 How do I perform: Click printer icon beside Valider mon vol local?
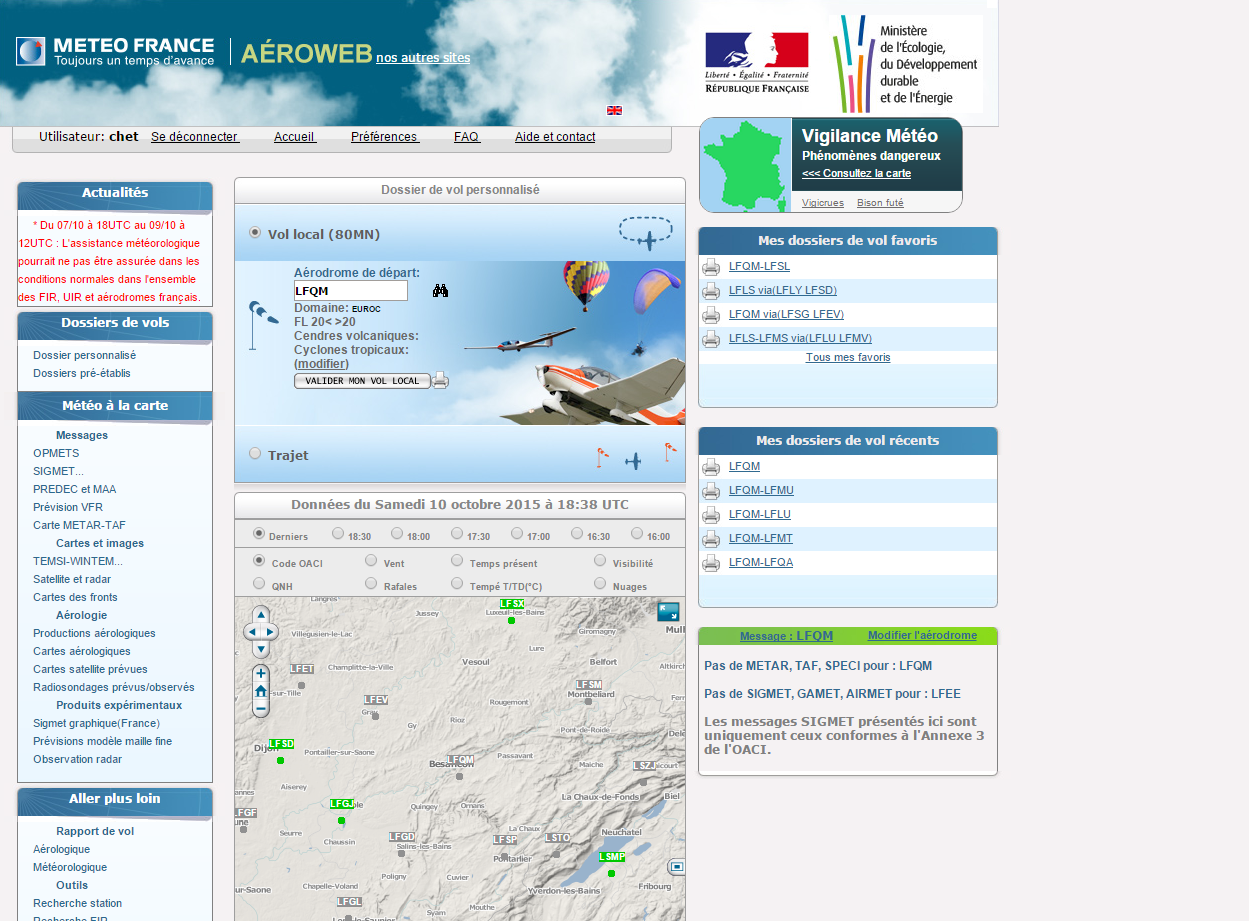click(x=440, y=381)
